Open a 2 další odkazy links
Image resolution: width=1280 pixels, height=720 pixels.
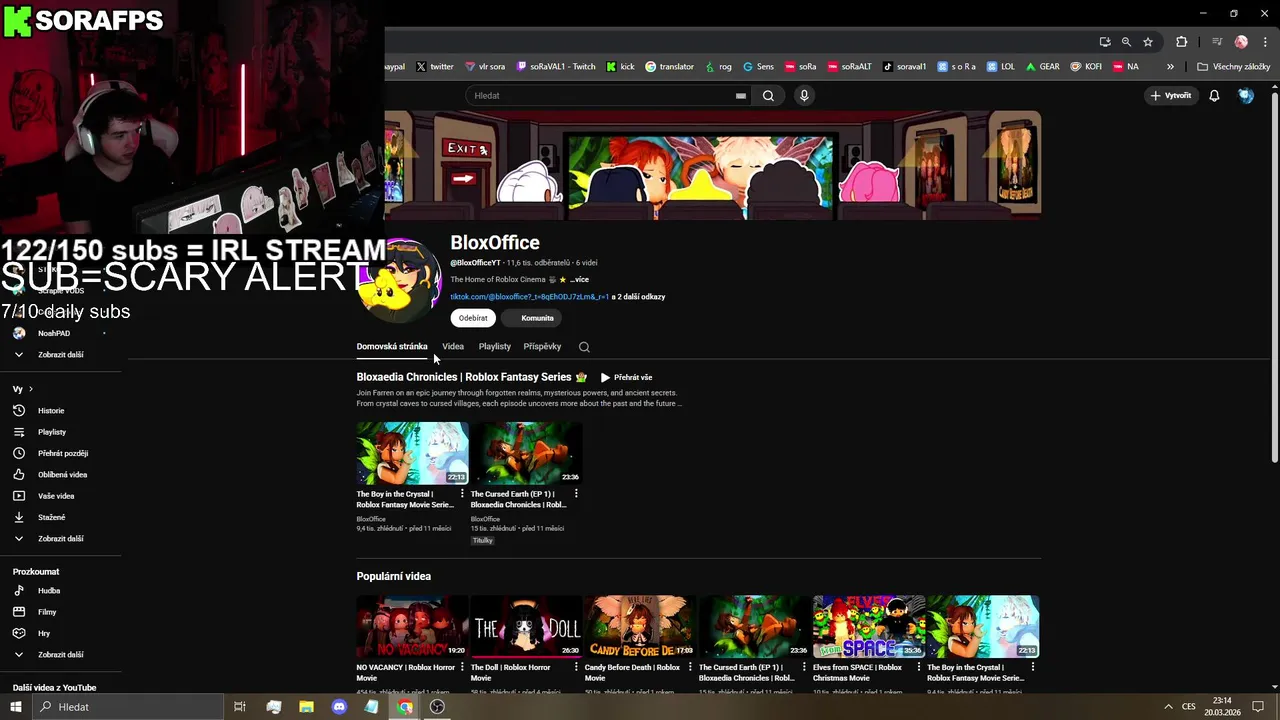[x=638, y=297]
